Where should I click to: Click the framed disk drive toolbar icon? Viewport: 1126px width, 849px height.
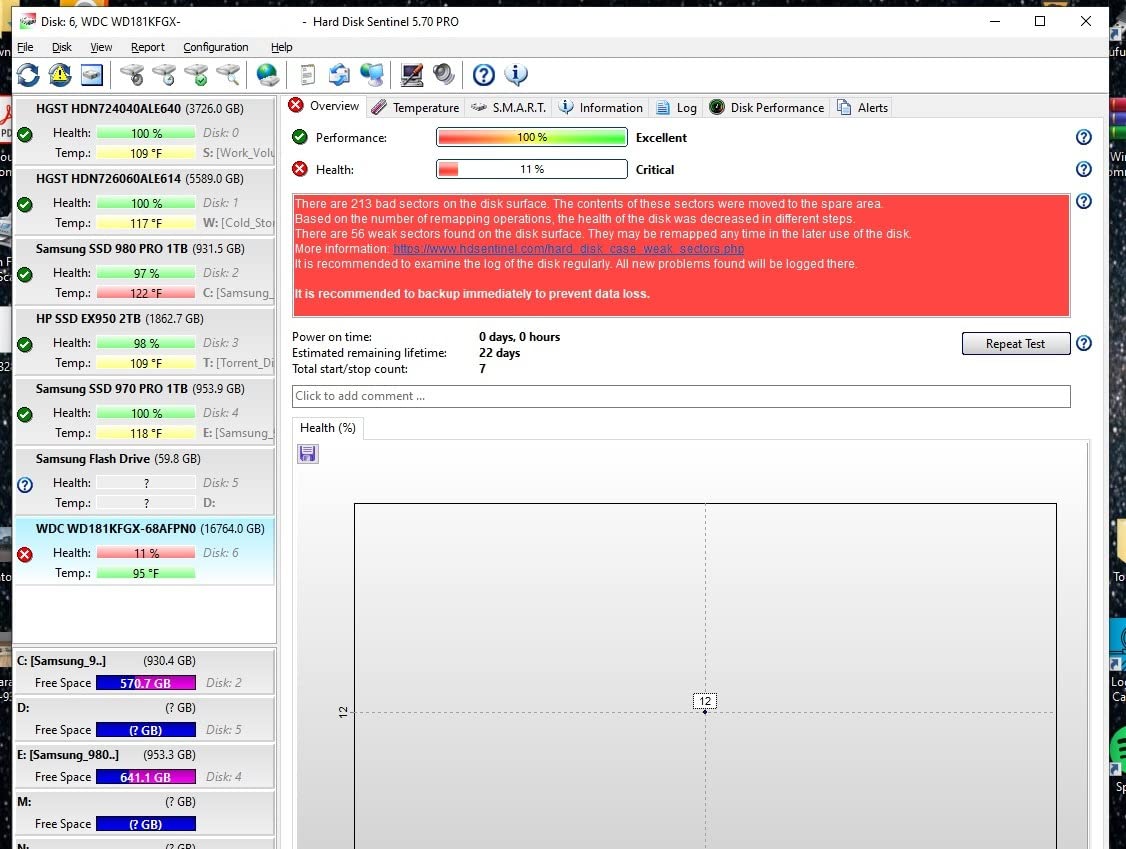pos(92,75)
